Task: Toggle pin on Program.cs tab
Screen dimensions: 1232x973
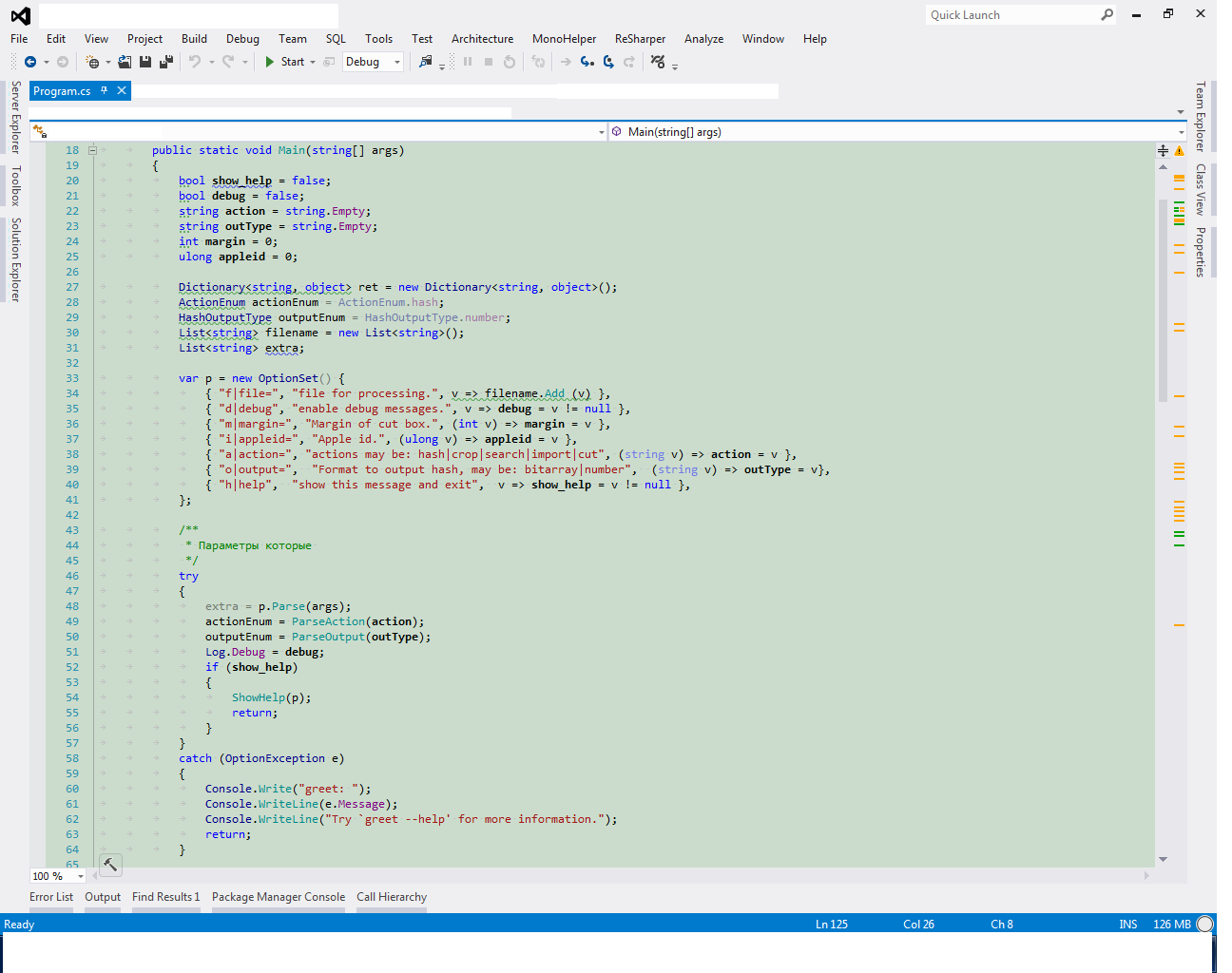Action: click(x=105, y=91)
